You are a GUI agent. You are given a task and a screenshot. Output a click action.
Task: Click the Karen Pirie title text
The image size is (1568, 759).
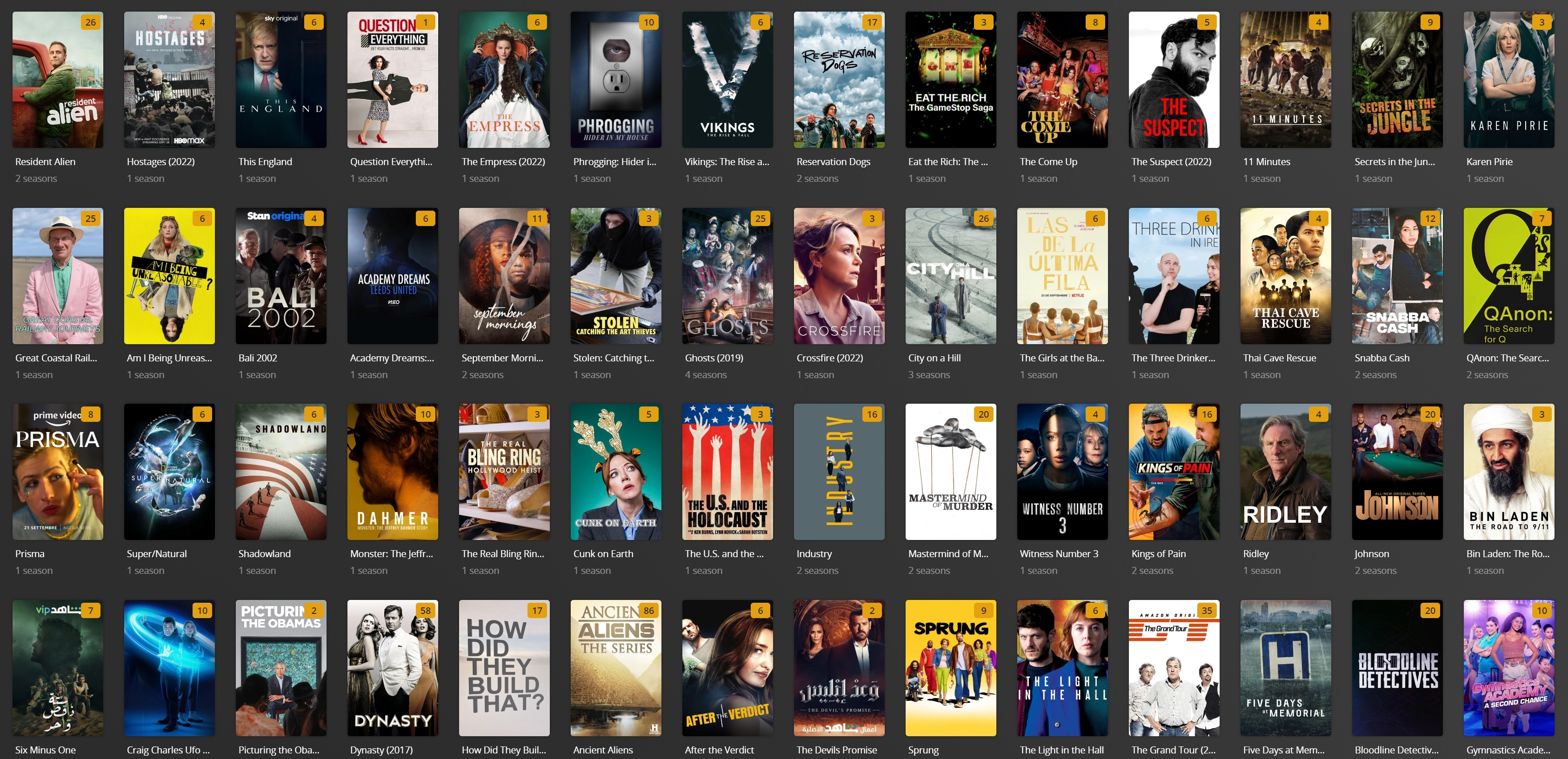[x=1489, y=162]
